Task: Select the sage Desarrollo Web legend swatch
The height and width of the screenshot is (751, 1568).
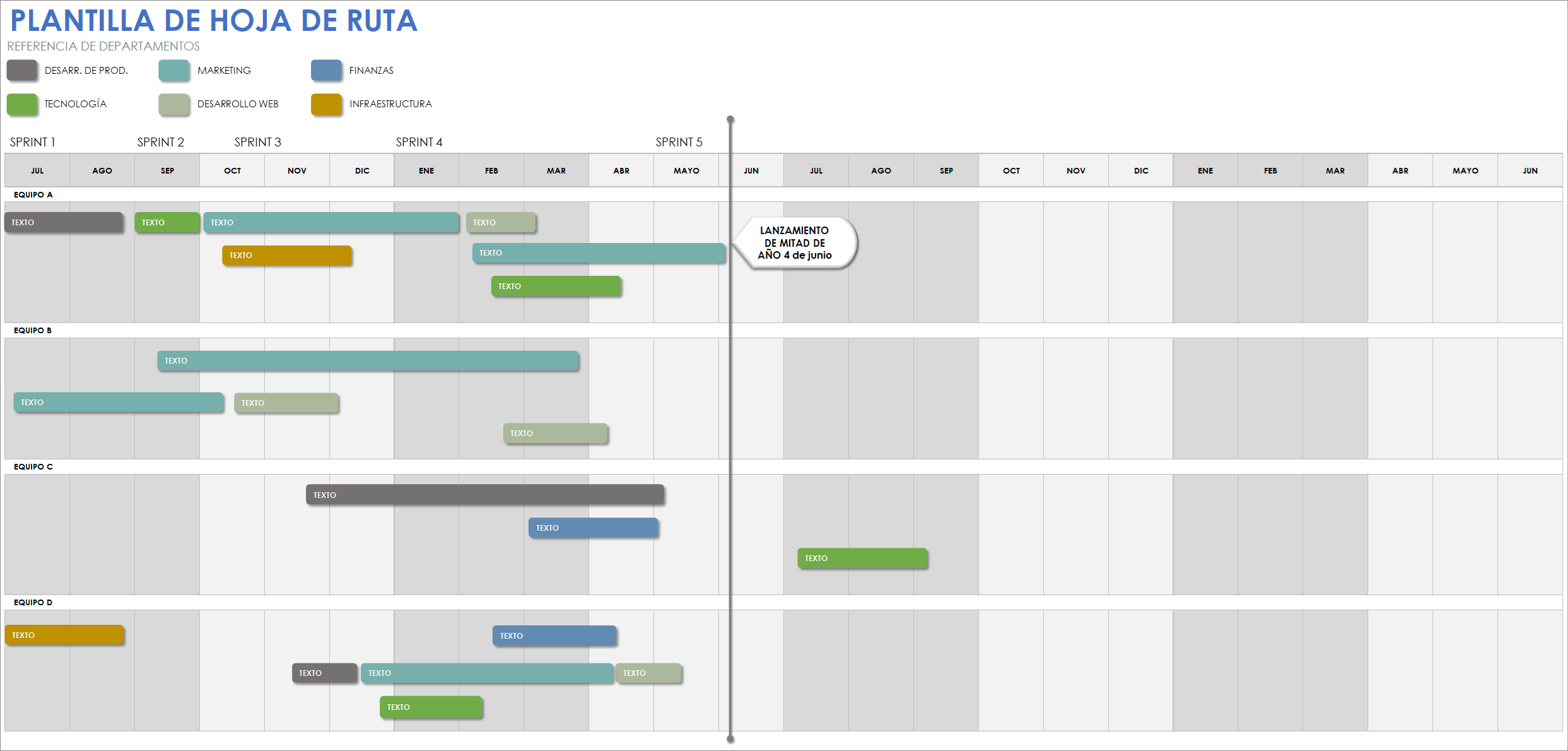Action: (174, 104)
